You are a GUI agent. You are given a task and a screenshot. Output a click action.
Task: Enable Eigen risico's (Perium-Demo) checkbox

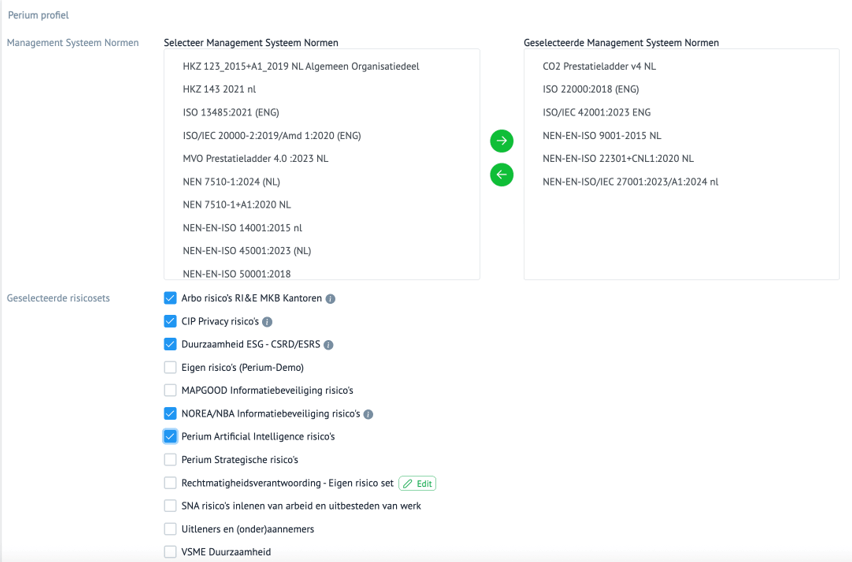click(170, 368)
